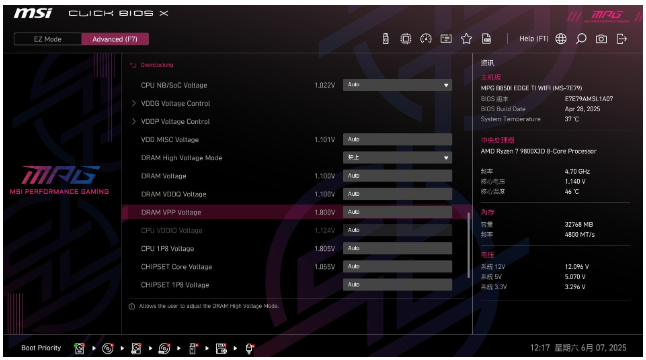Click the DRAM VPP Voltage input field
This screenshot has height=360, width=646.
coord(397,212)
